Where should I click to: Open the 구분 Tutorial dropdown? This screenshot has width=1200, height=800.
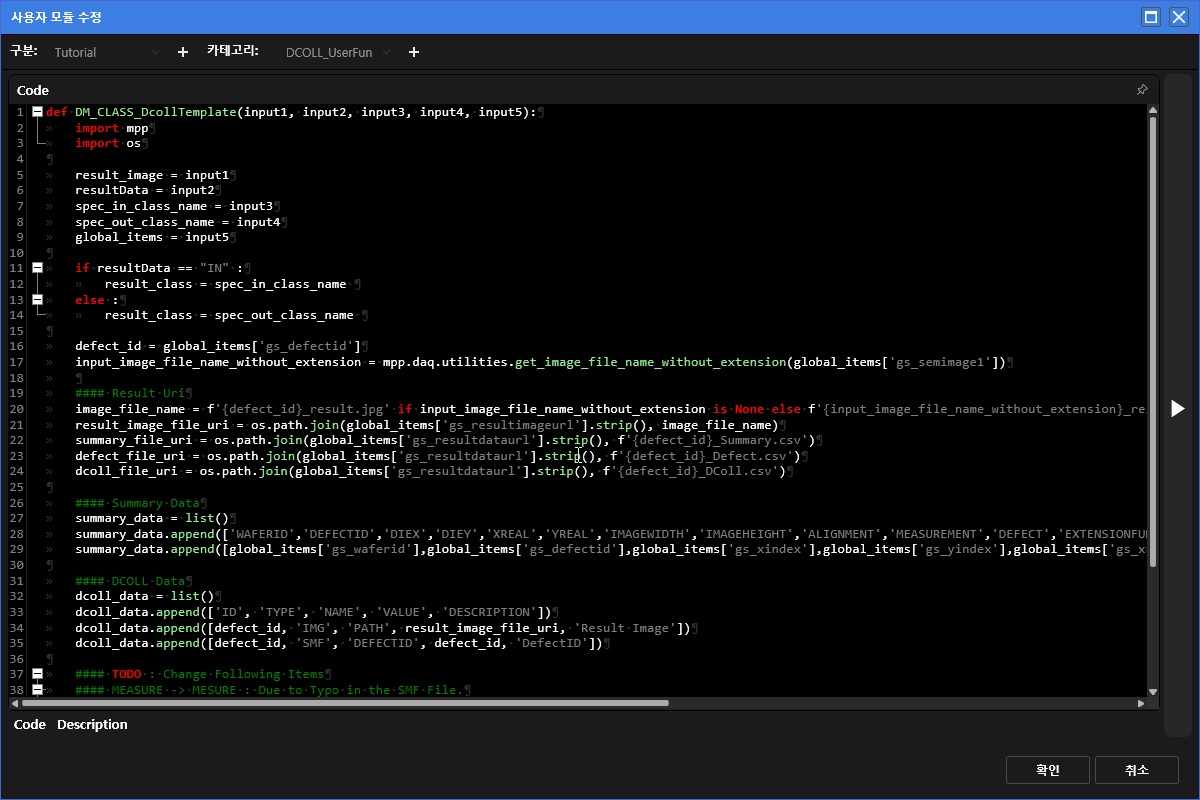pos(106,52)
